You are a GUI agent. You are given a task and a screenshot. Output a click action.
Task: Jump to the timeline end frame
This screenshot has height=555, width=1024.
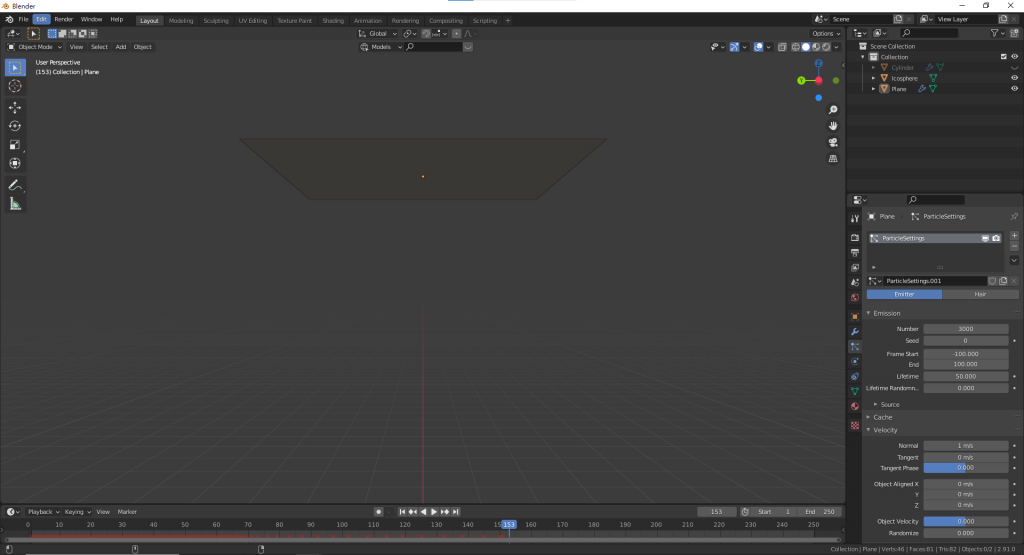(x=456, y=512)
